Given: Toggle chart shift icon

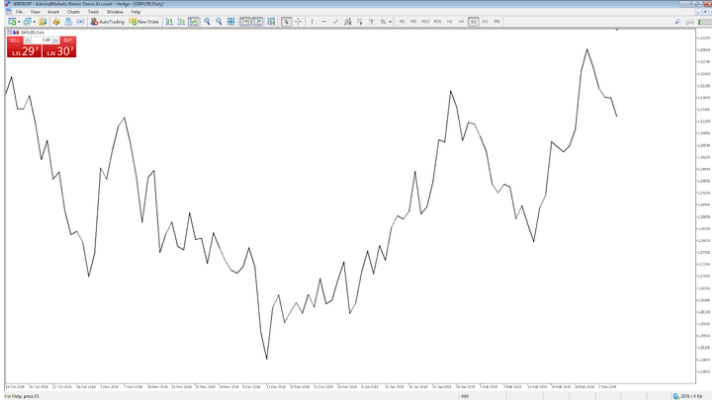Looking at the screenshot, I should click(x=257, y=22).
